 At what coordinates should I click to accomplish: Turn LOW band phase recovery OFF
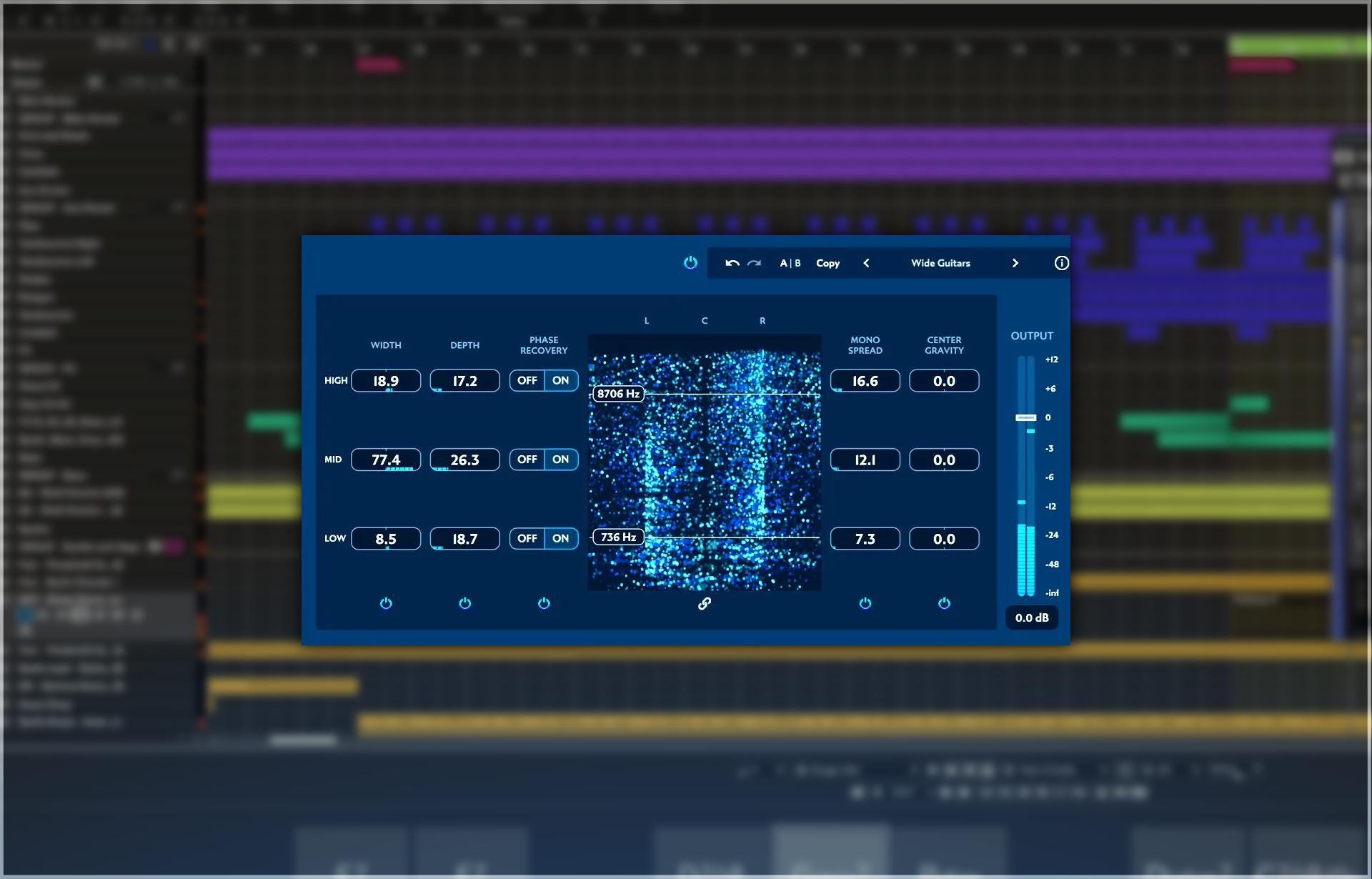click(x=527, y=539)
